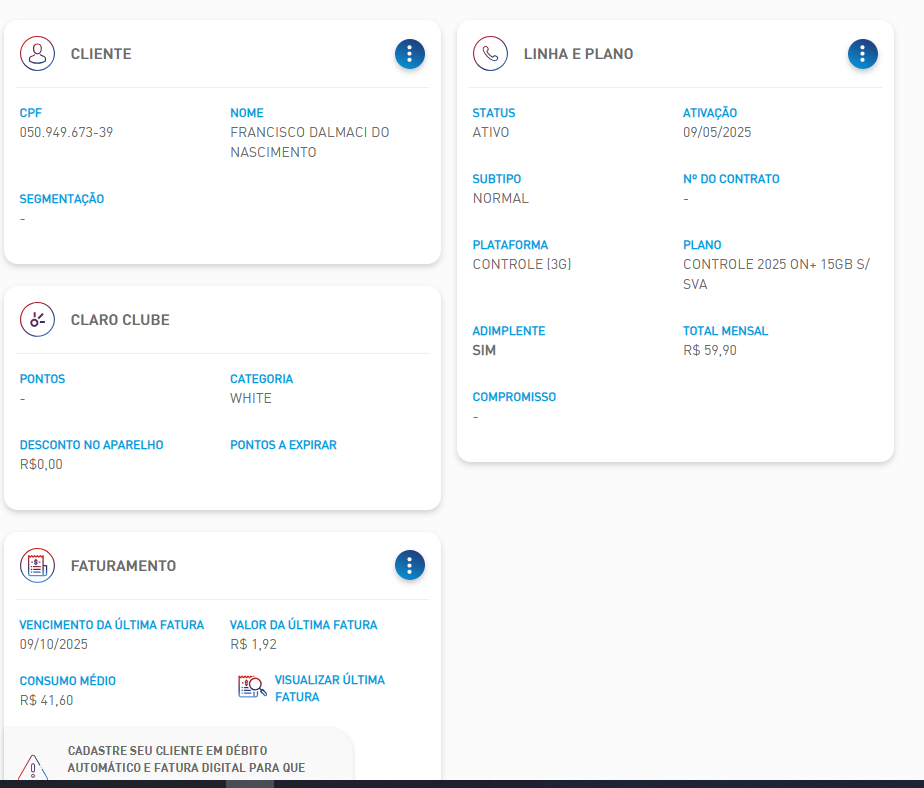Click the Claro Clube card heading
The width and height of the screenshot is (924, 788).
[120, 320]
